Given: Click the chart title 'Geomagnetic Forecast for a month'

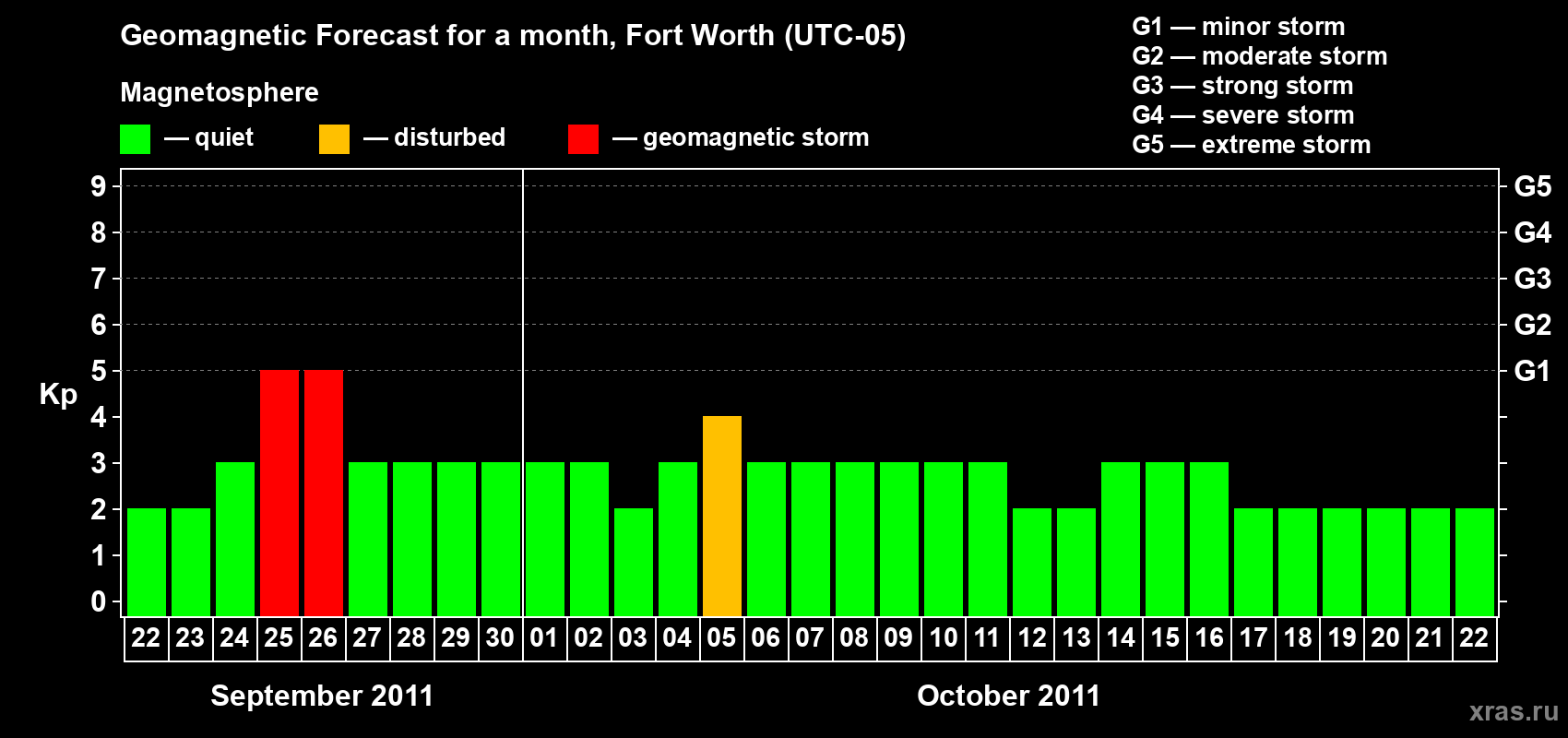Looking at the screenshot, I should [369, 35].
